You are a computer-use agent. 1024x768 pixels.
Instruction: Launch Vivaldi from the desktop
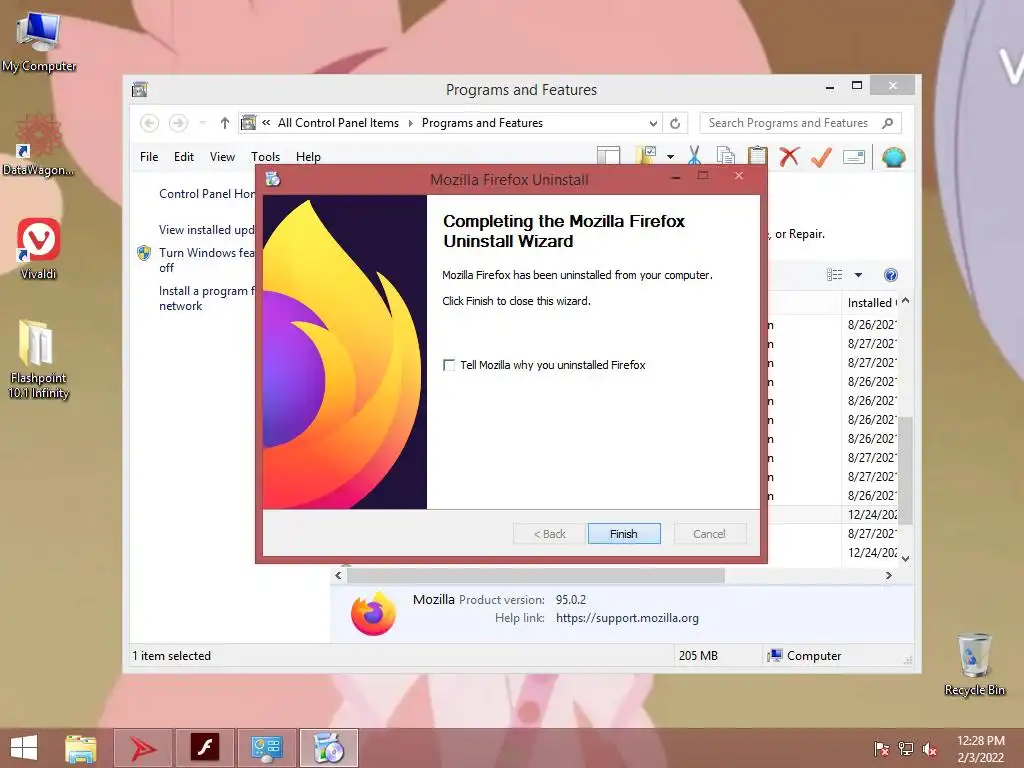point(39,248)
